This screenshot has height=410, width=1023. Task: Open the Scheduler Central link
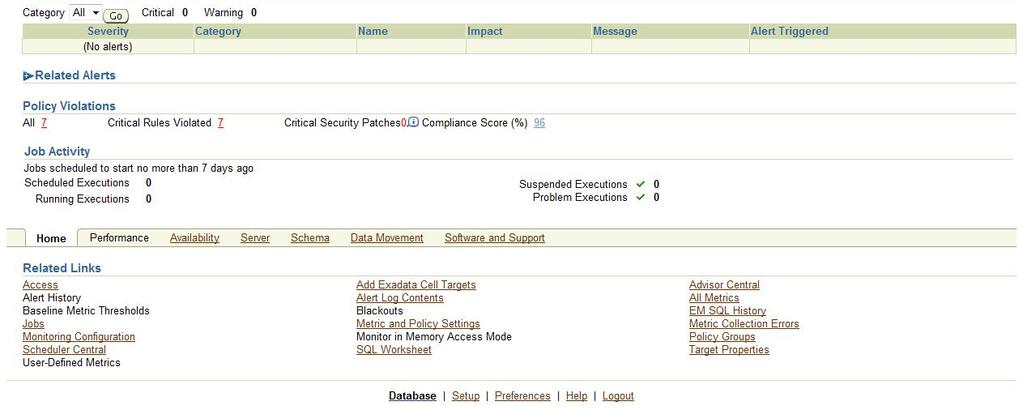click(65, 349)
